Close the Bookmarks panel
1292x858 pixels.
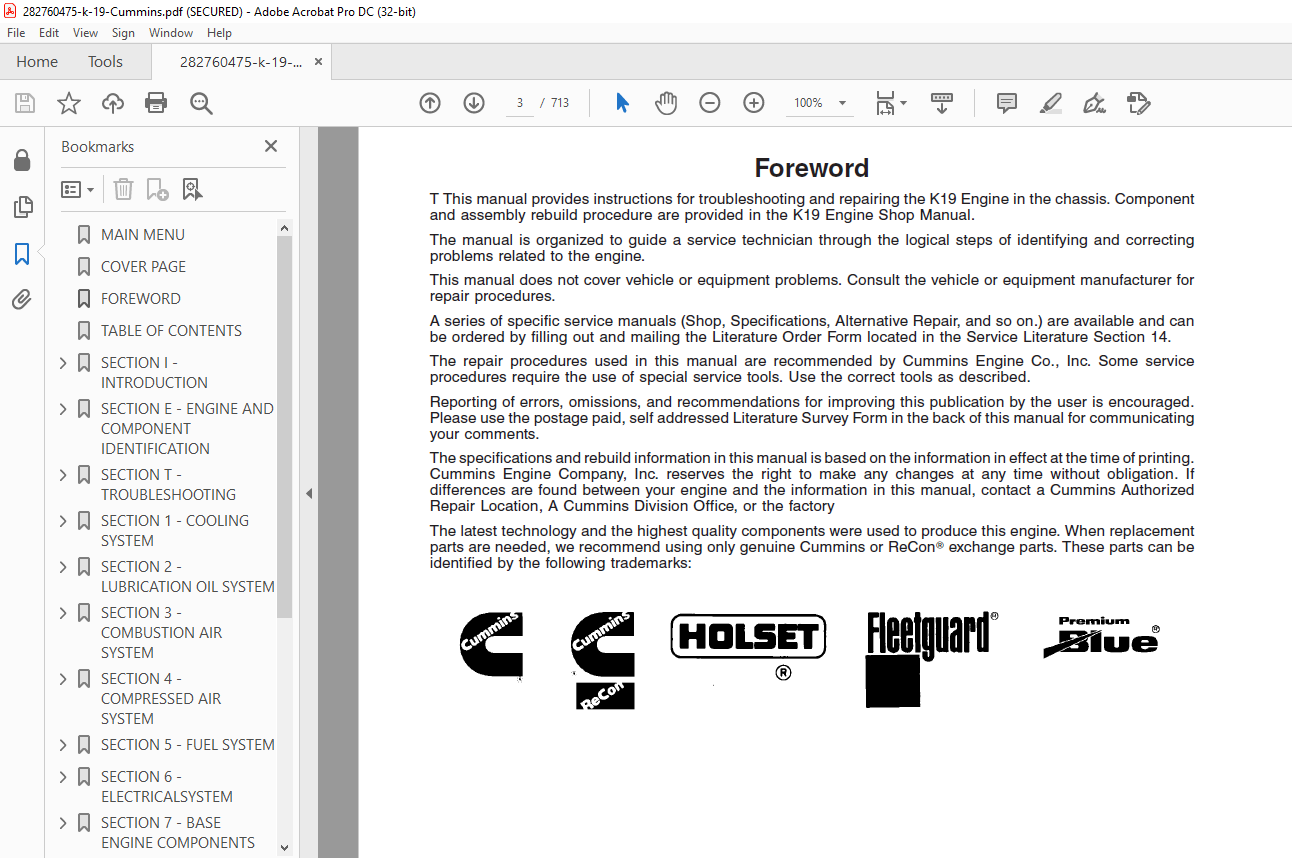click(271, 146)
